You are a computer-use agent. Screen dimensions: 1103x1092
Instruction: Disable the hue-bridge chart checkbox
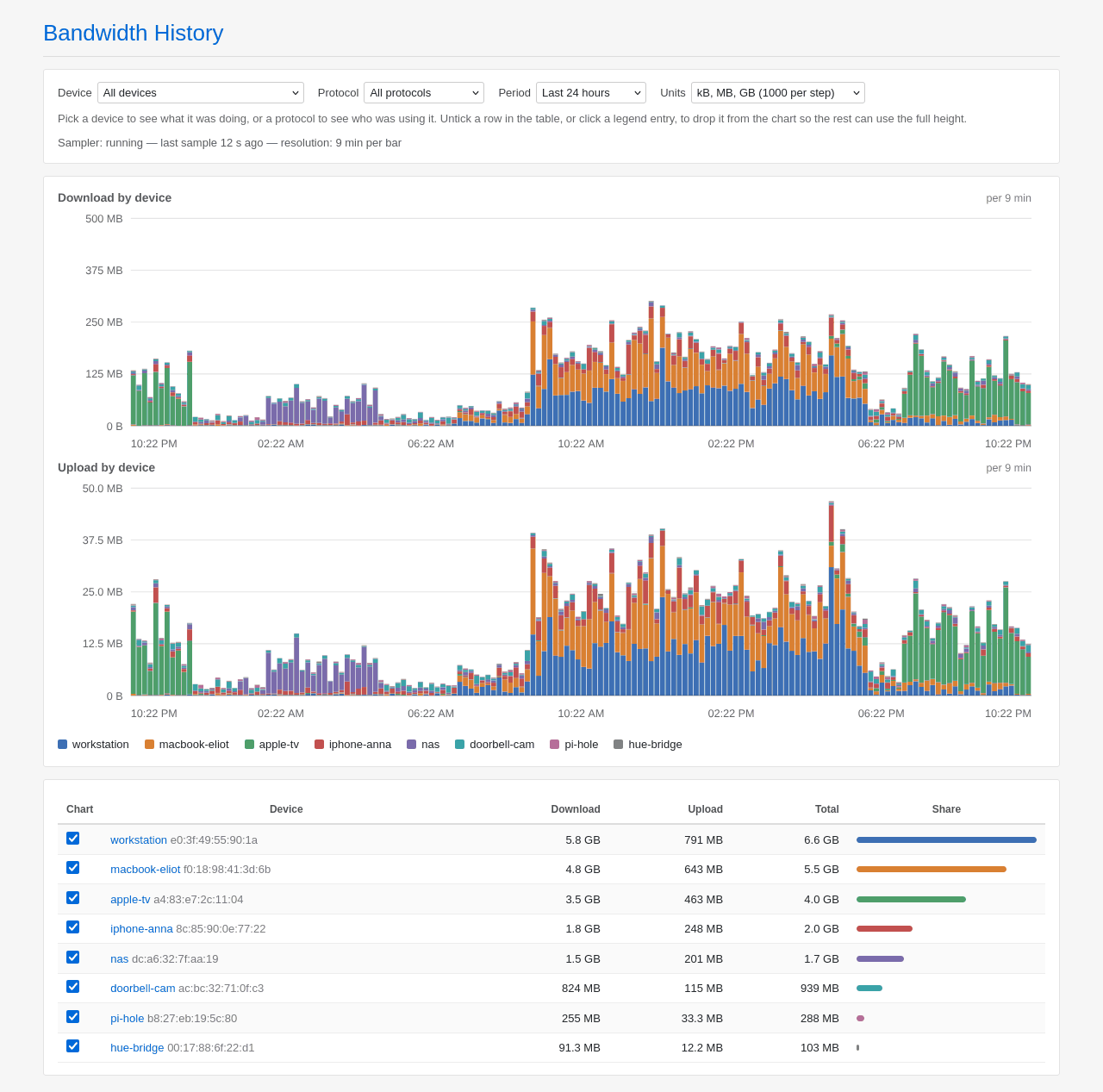point(73,1046)
